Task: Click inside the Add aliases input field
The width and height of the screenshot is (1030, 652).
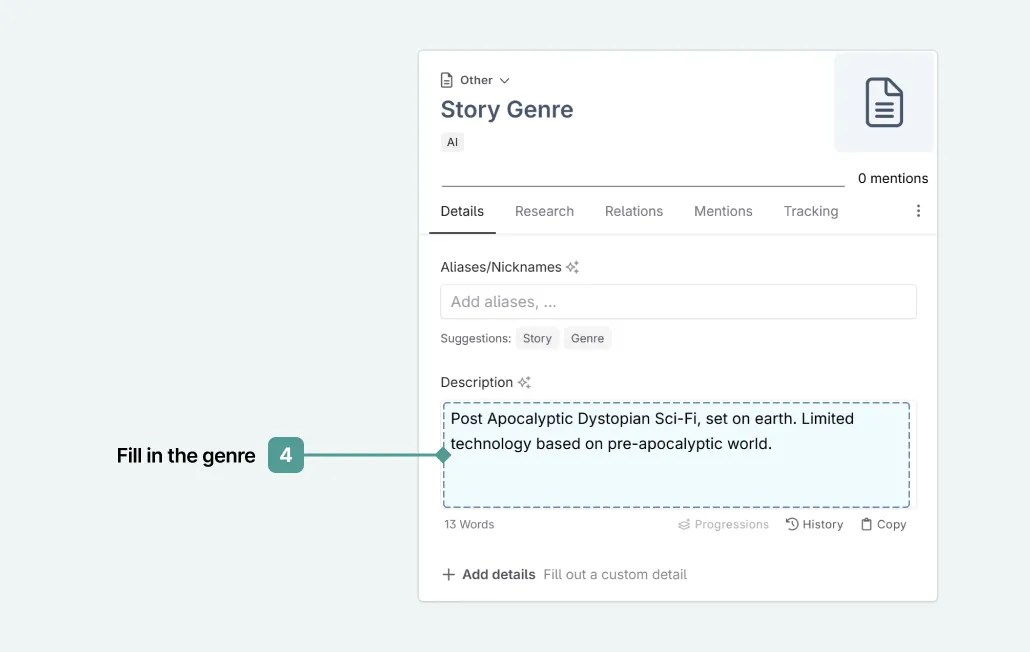Action: pos(678,301)
